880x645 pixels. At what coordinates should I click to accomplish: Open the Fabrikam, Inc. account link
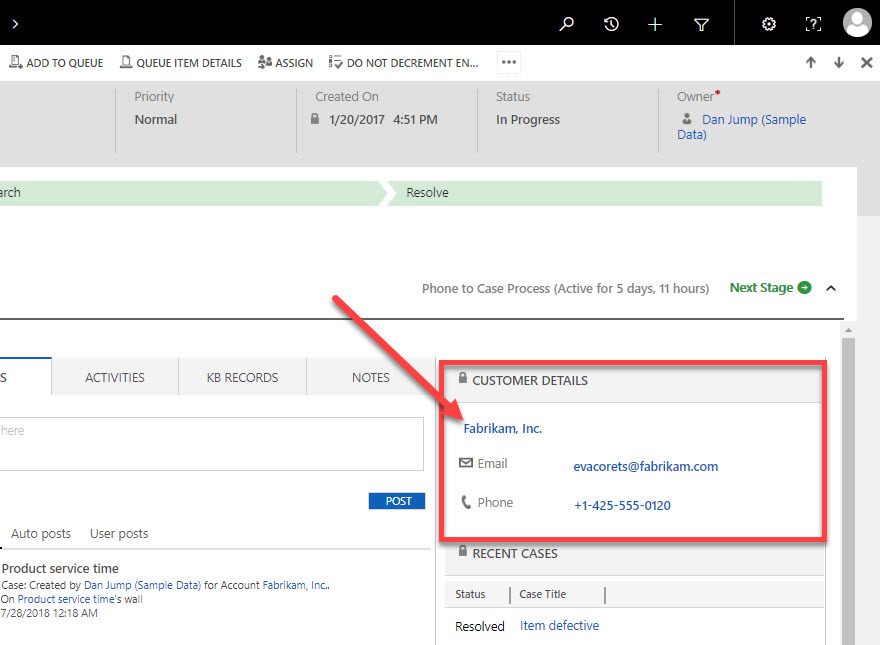click(503, 427)
